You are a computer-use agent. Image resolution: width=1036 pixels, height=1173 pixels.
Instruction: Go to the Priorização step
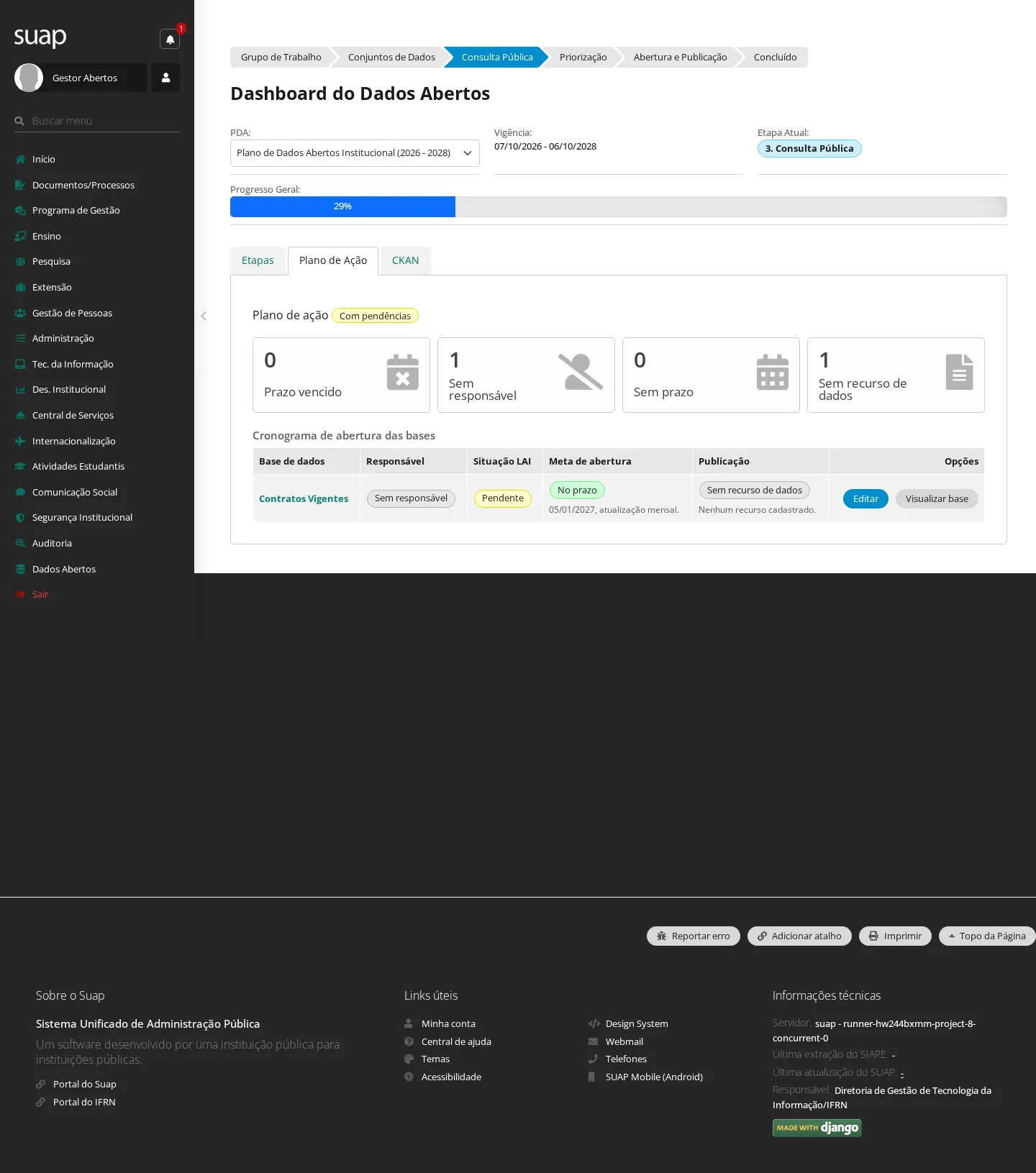583,57
